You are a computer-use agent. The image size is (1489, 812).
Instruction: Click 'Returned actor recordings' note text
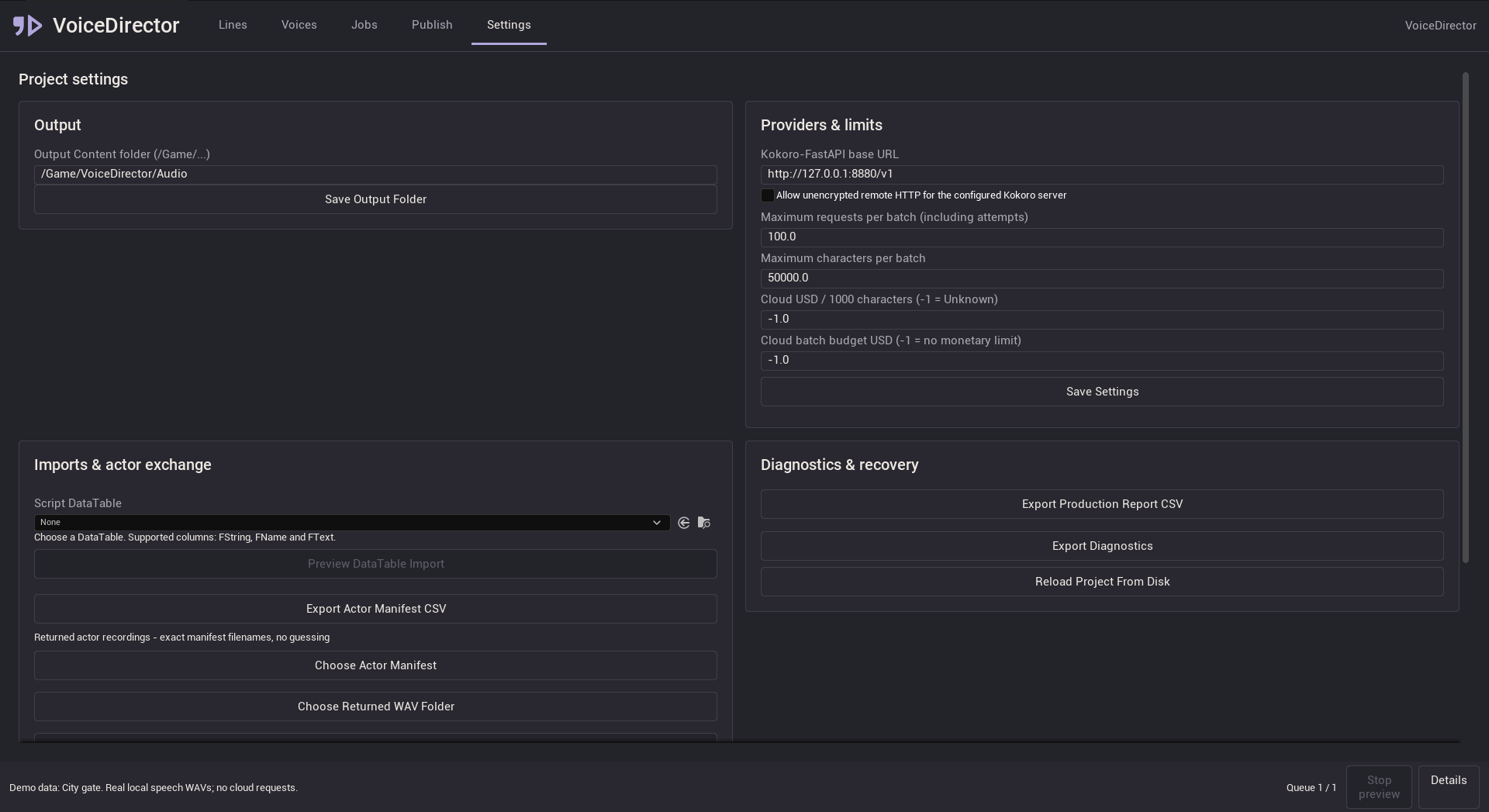181,638
